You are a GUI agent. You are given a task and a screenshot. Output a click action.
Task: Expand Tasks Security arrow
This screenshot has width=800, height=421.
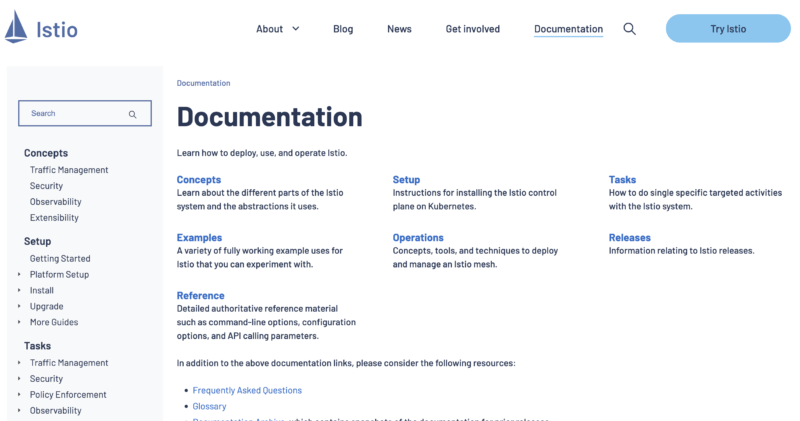(x=19, y=379)
